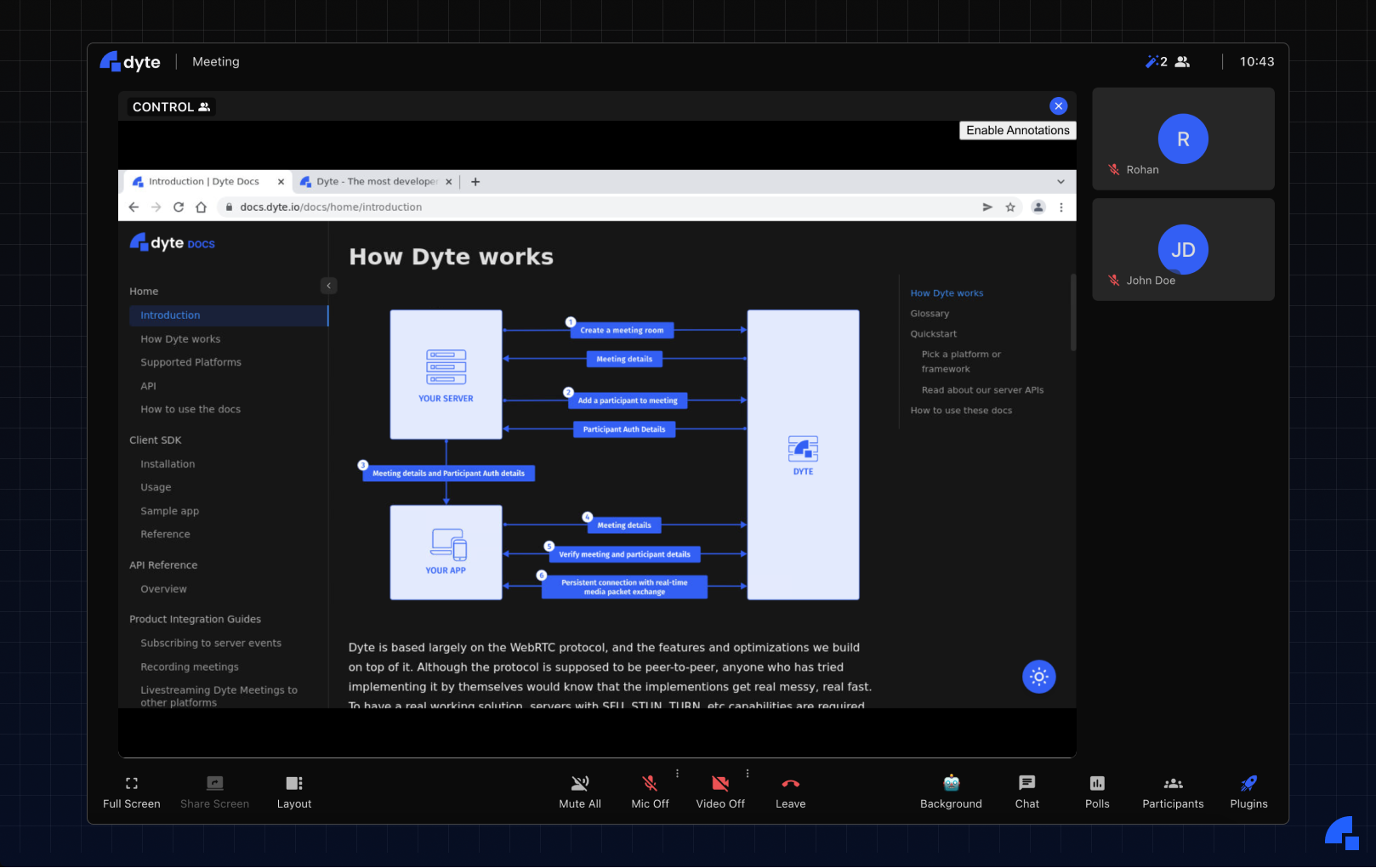This screenshot has width=1376, height=868.
Task: Click the Product Integration Guides heading
Action: 195,620
